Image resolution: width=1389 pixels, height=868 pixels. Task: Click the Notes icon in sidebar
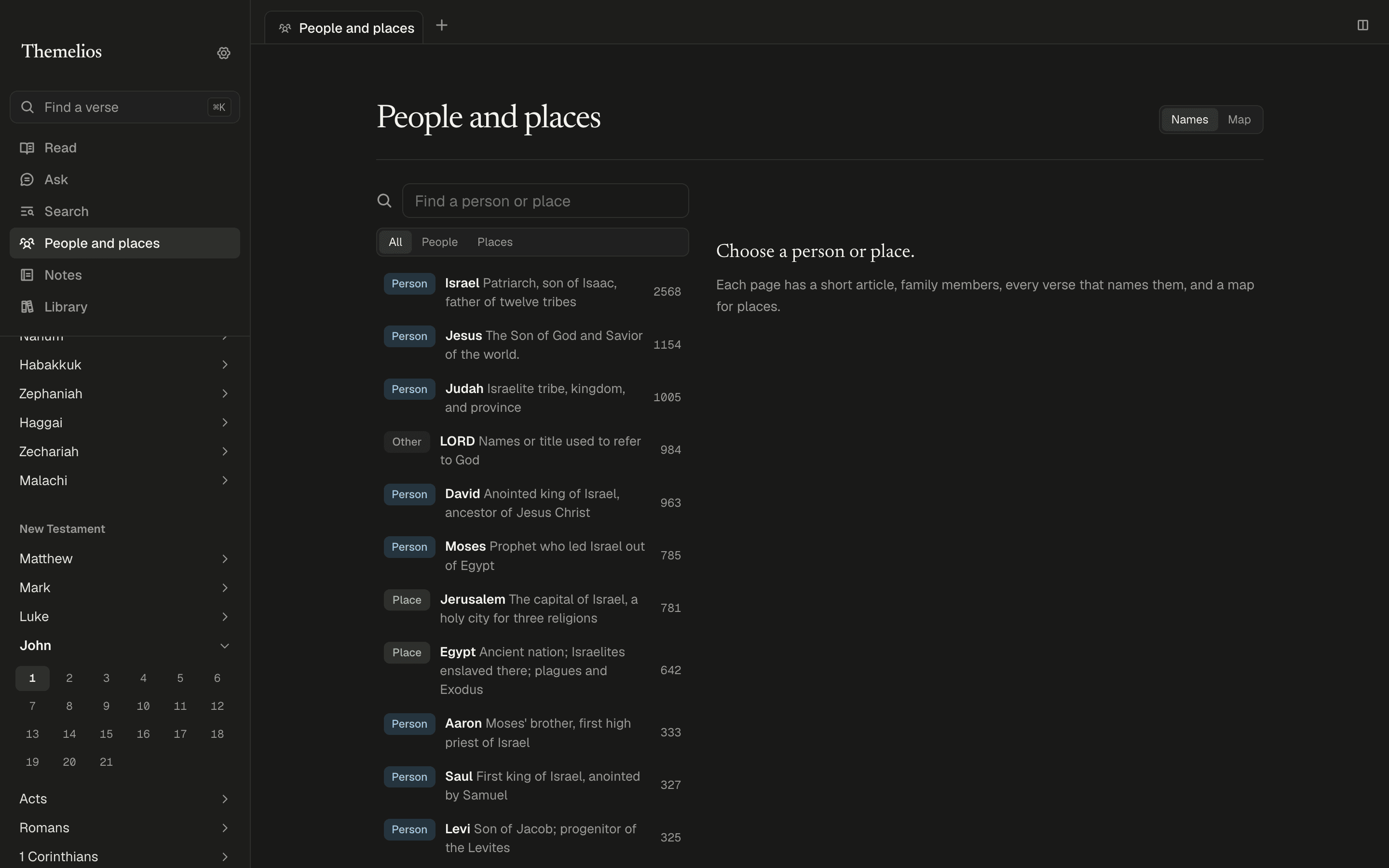coord(27,275)
